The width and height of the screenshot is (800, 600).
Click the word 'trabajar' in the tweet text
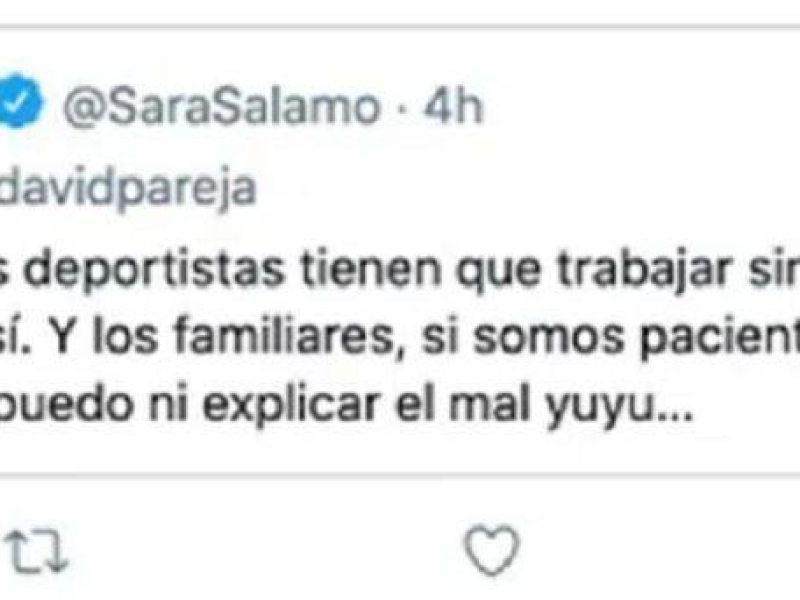pos(643,271)
